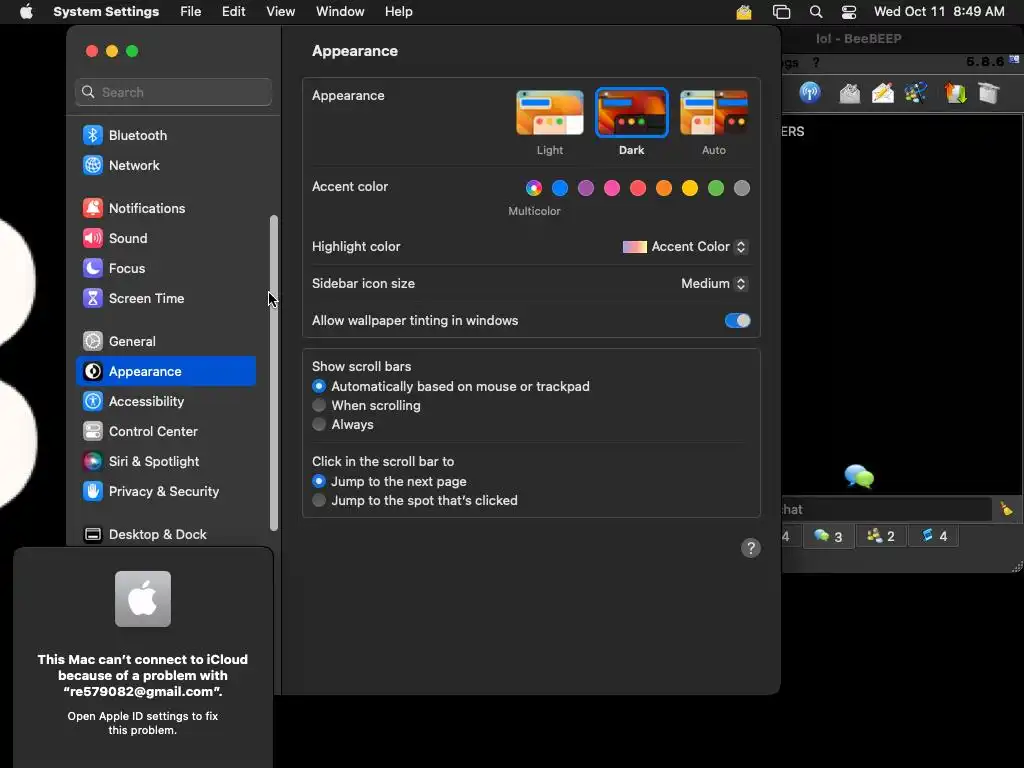The height and width of the screenshot is (768, 1024).
Task: Open Desktop & Dock settings
Action: click(166, 534)
